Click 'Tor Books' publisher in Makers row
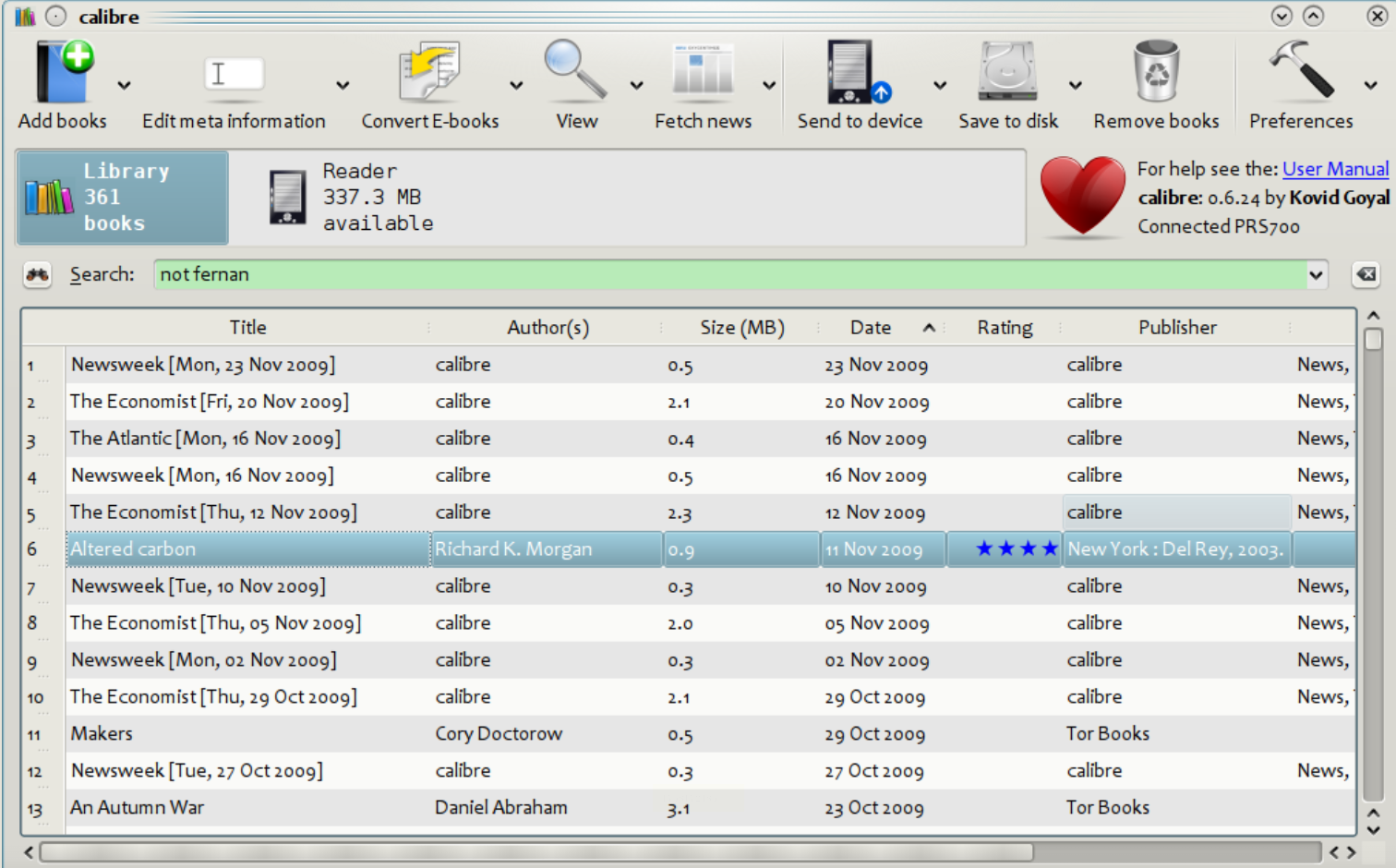Image resolution: width=1396 pixels, height=868 pixels. coord(1108,734)
